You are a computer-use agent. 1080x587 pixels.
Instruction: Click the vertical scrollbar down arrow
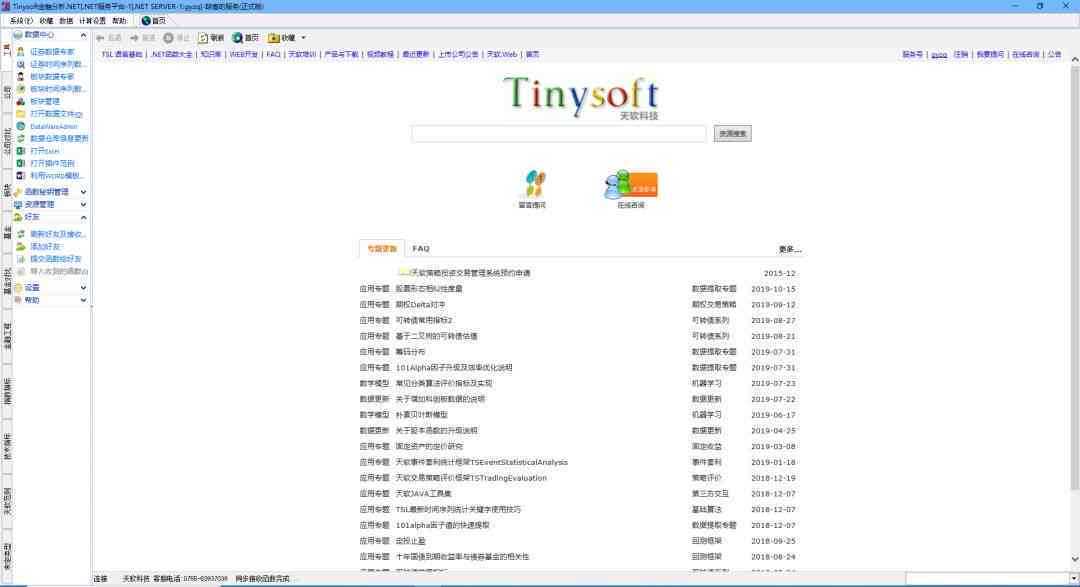click(x=1074, y=559)
